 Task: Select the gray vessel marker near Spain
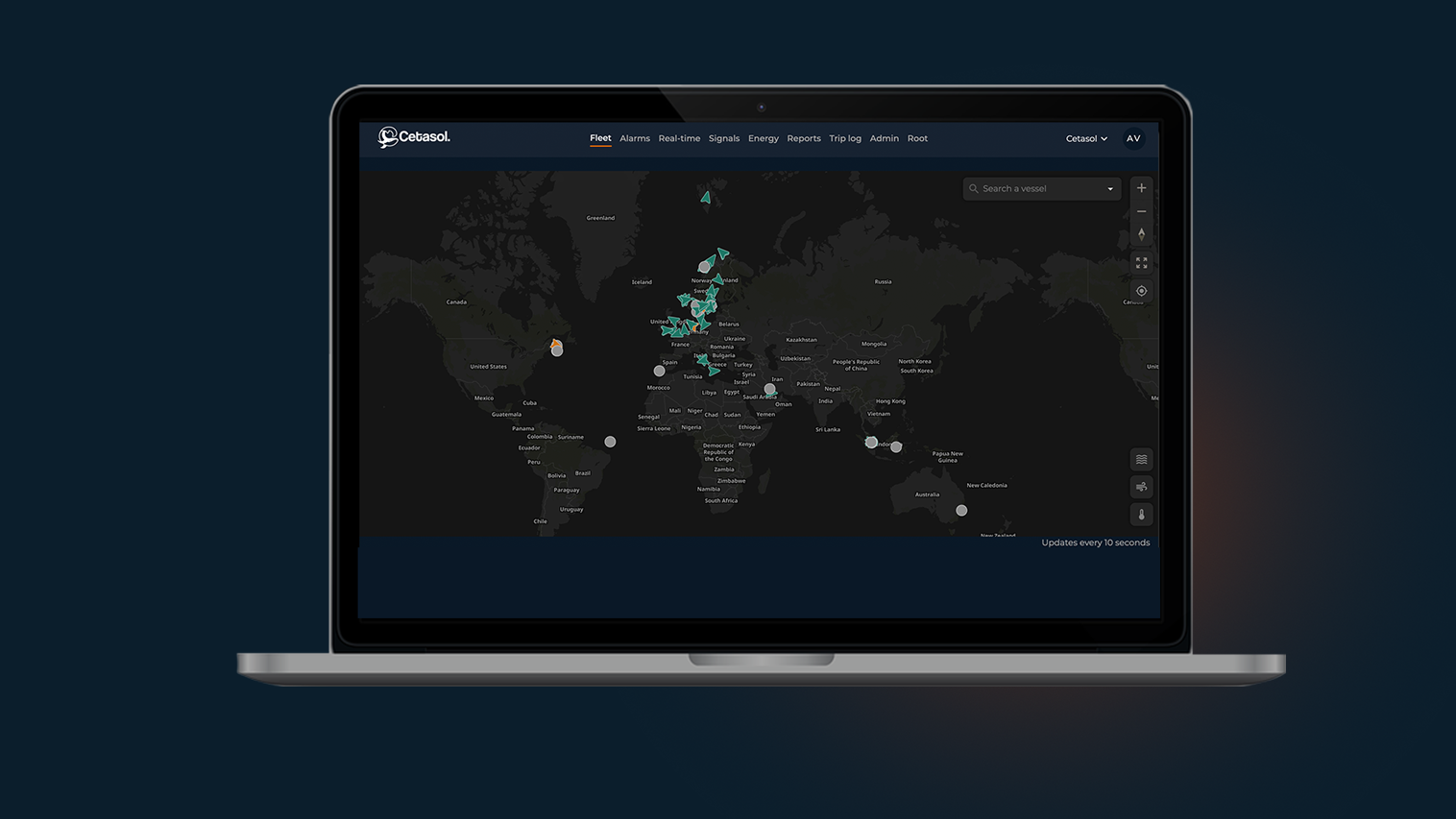click(659, 371)
